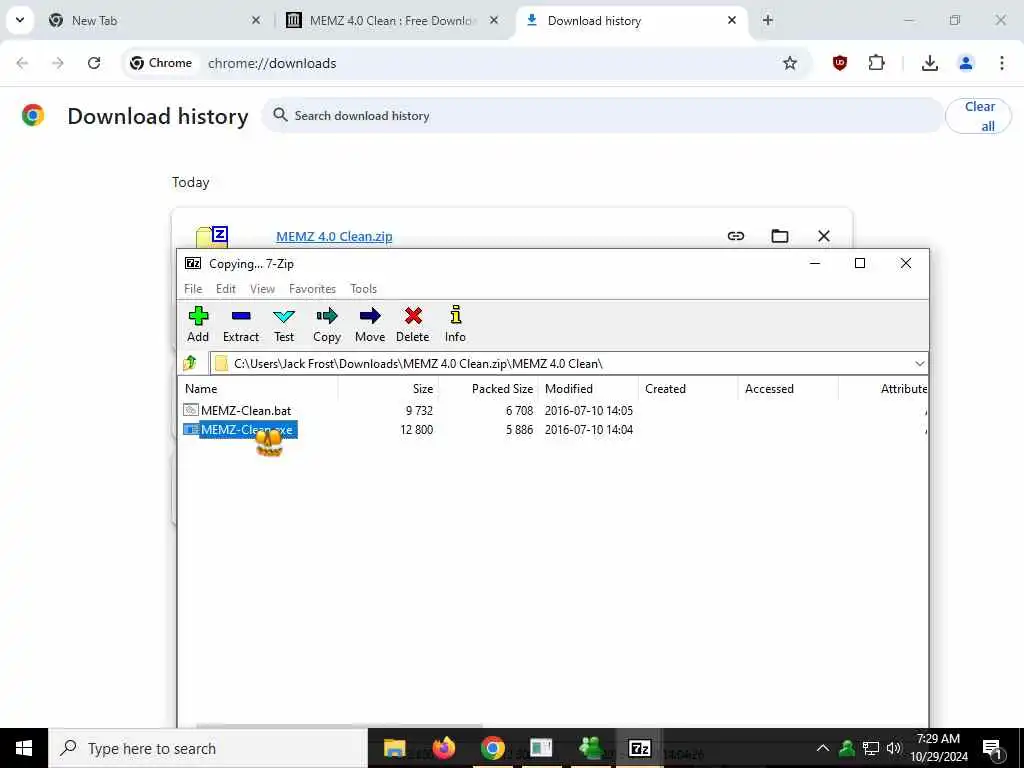Open the View menu in 7-Zip
The width and height of the screenshot is (1024, 768).
(262, 289)
